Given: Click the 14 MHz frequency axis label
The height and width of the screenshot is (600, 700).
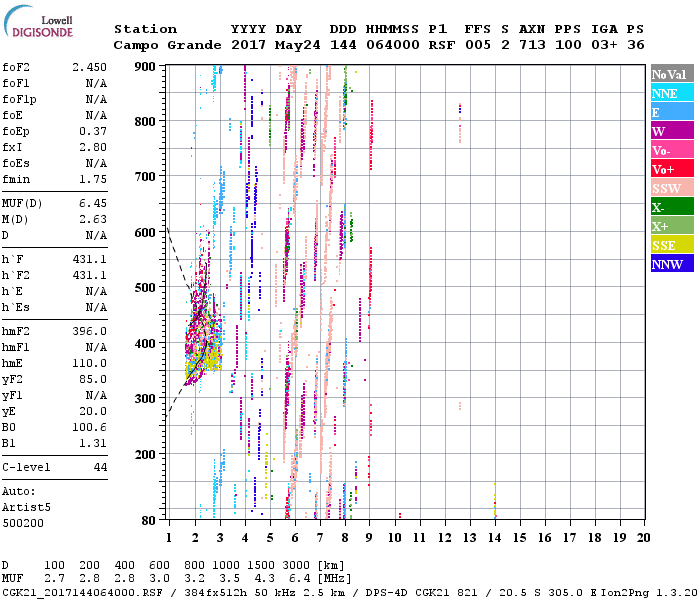Looking at the screenshot, I should 494,538.
